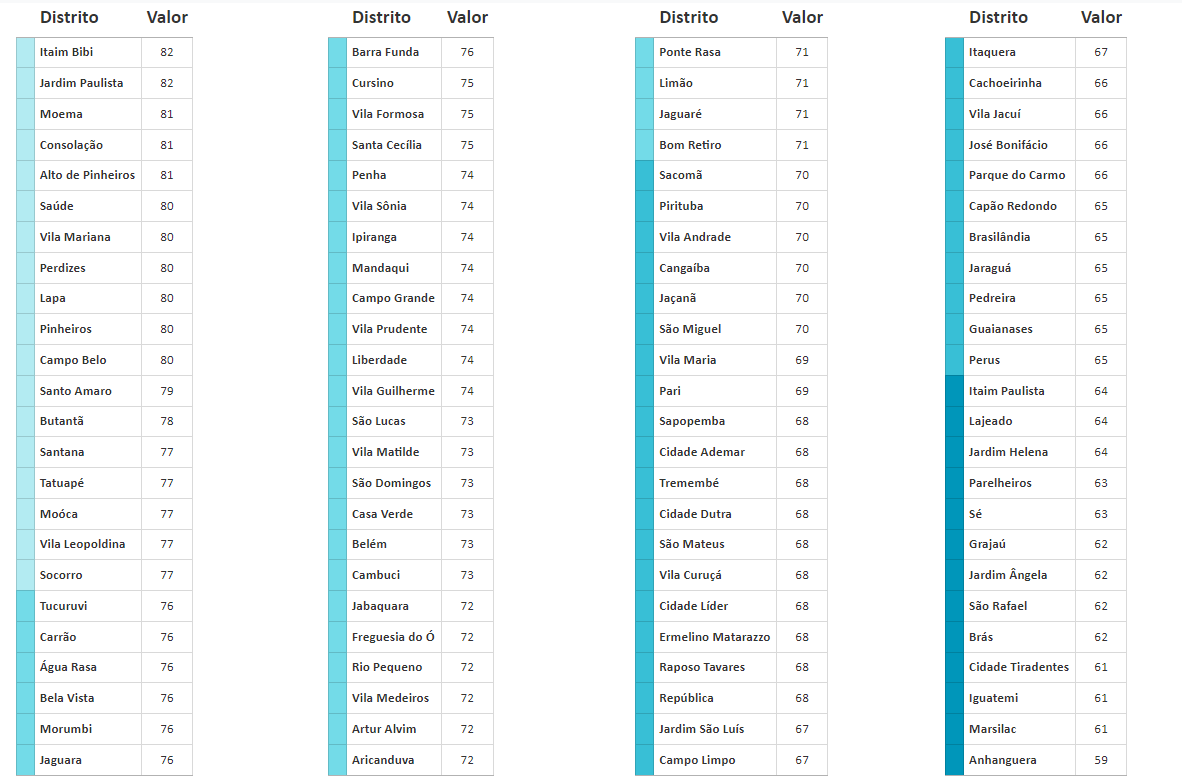Click the color swatch beside Sacomã
Screen dimensions: 1182x781
tap(644, 175)
